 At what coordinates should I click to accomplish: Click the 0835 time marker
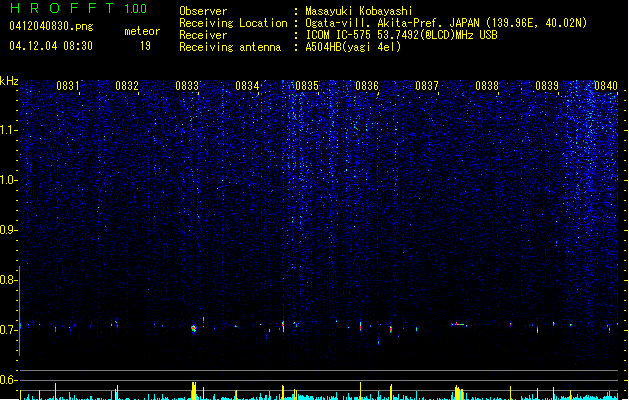(x=307, y=86)
